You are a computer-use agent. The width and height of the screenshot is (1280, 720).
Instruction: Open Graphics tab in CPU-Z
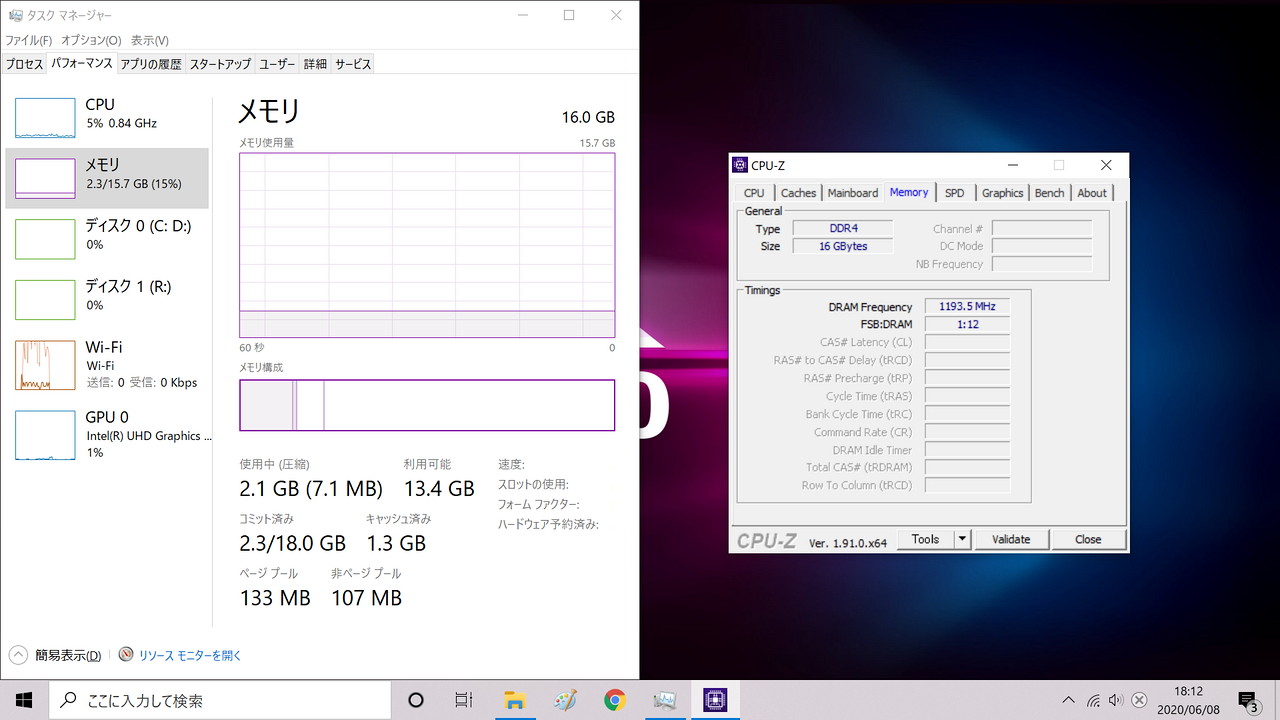pos(1002,193)
